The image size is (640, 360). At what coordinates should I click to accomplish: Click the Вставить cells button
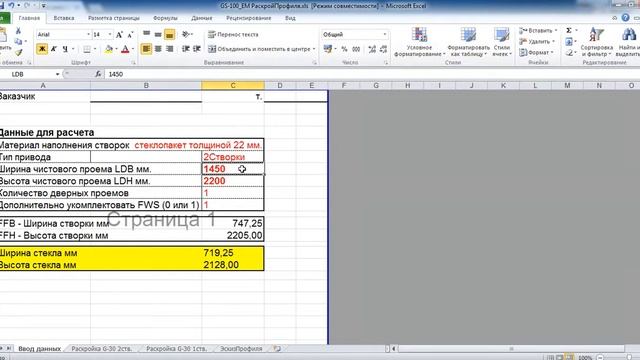(538, 31)
